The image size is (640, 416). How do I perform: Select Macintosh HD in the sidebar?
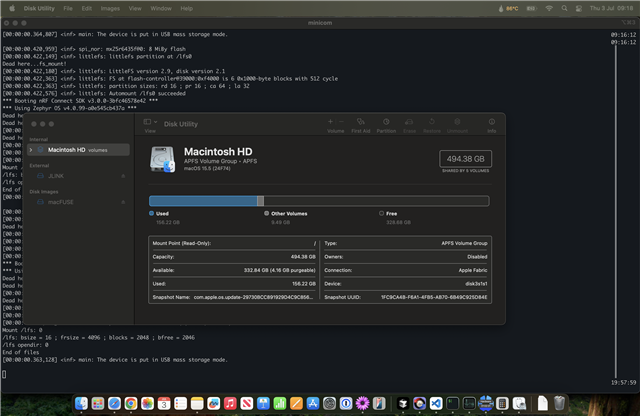click(79, 150)
